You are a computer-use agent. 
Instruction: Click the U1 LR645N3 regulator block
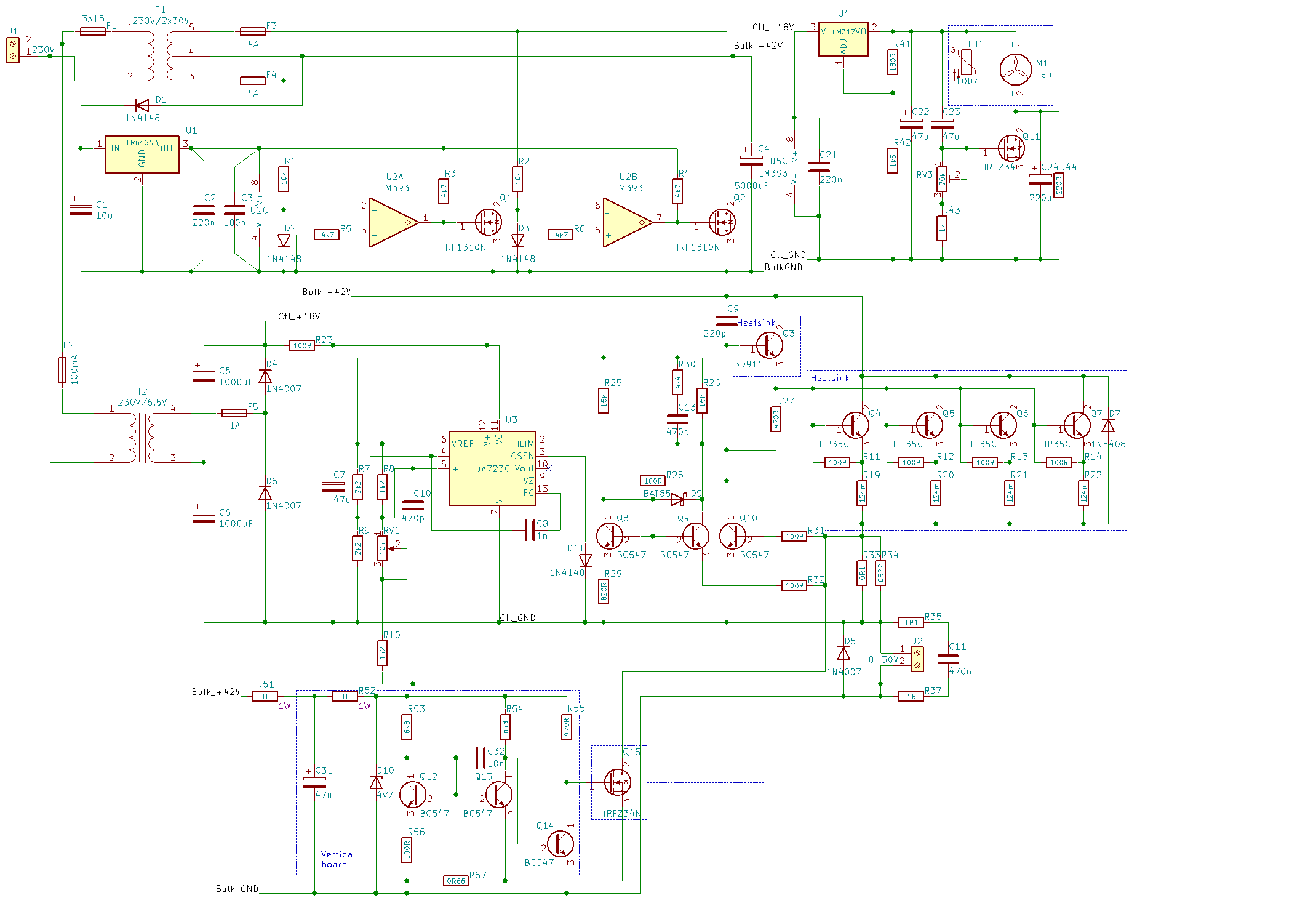(142, 154)
